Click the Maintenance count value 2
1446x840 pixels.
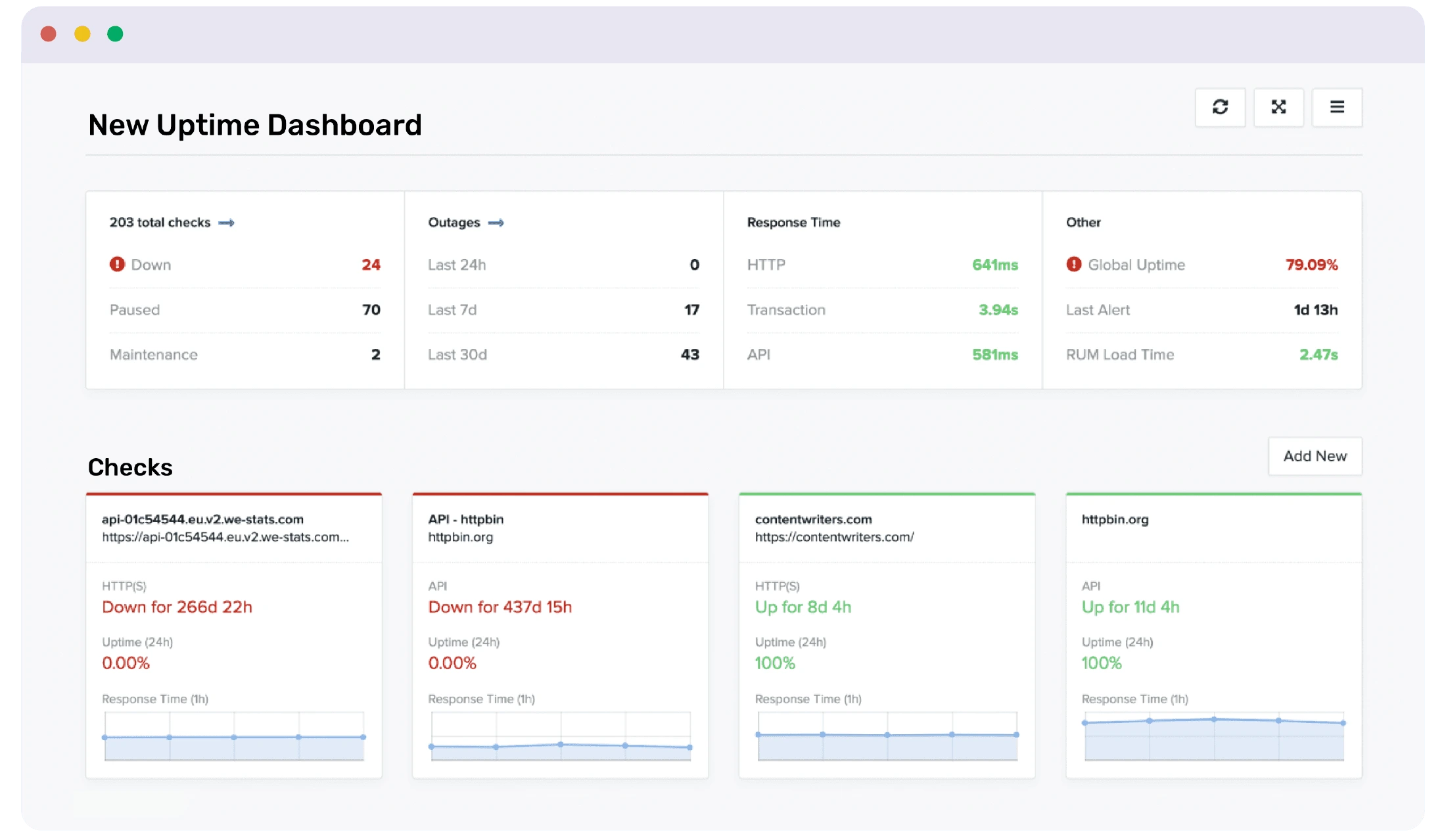(x=376, y=354)
